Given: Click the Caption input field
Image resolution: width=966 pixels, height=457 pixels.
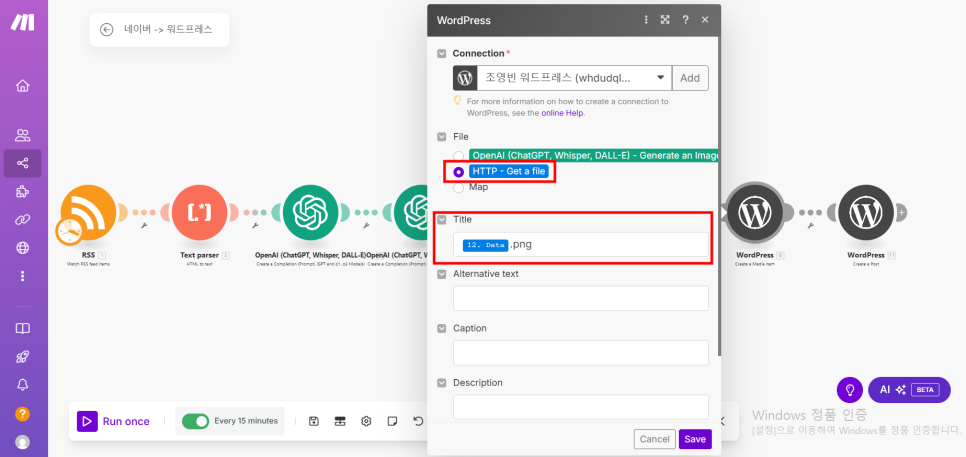Looking at the screenshot, I should click(x=581, y=353).
